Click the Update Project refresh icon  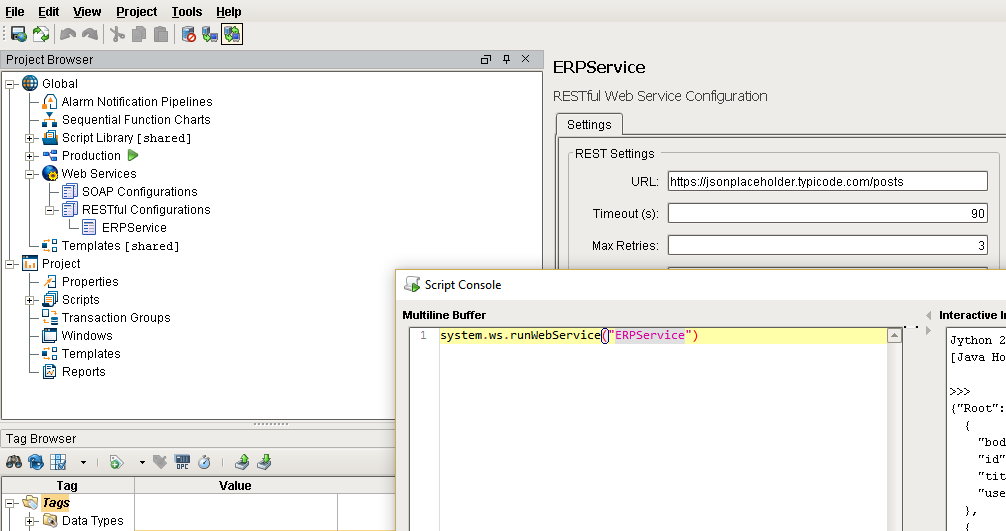tap(41, 34)
